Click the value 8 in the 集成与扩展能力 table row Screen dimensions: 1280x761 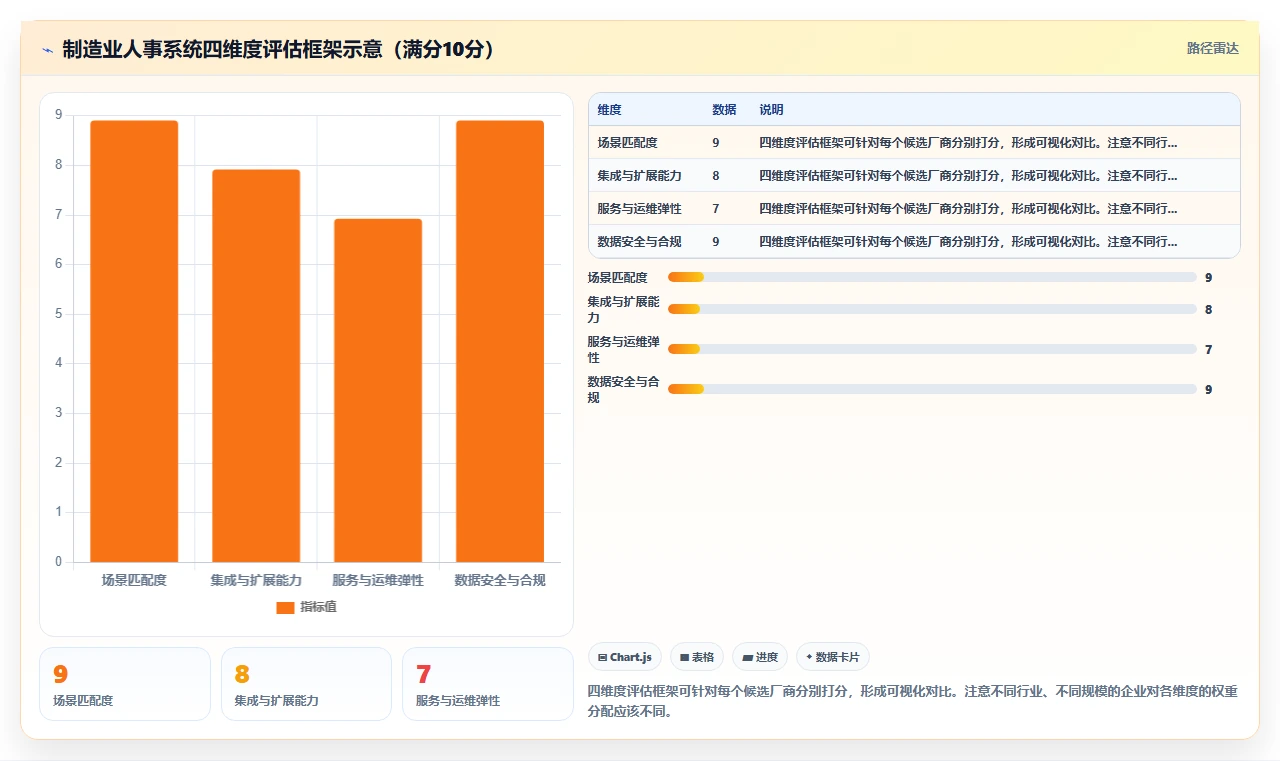pos(716,175)
